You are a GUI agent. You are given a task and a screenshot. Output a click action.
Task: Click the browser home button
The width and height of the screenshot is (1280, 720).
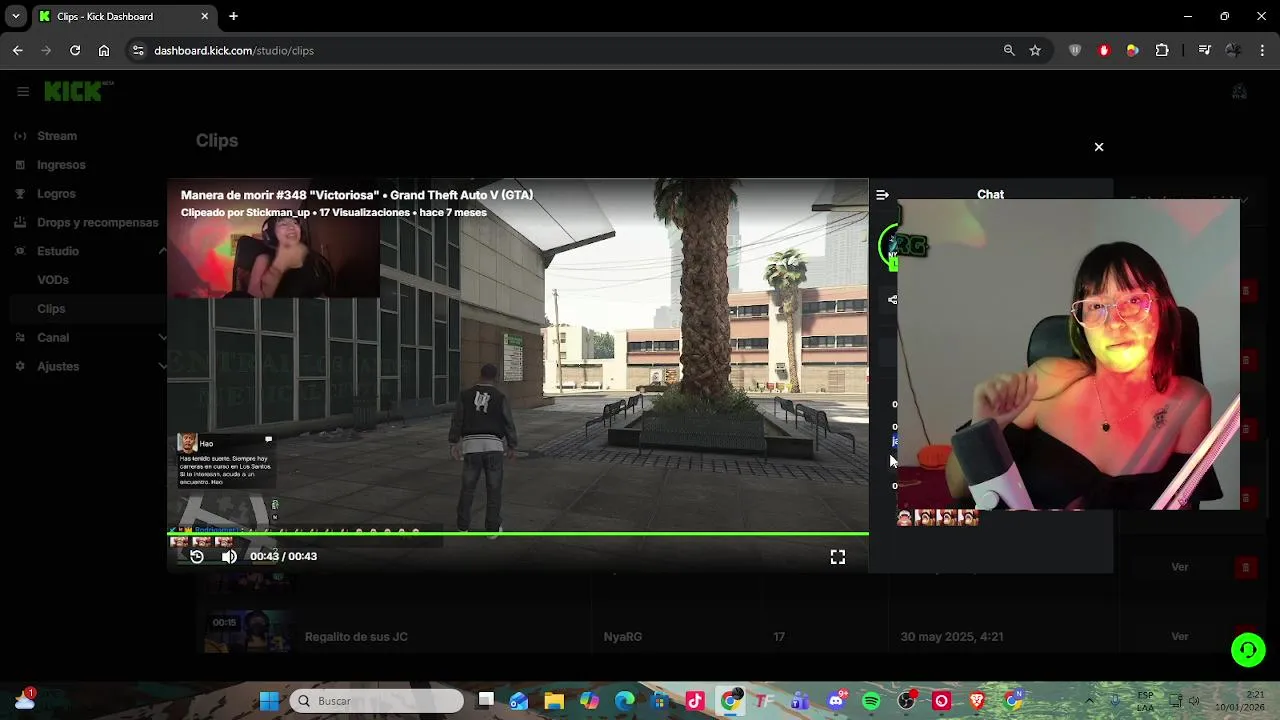(104, 50)
